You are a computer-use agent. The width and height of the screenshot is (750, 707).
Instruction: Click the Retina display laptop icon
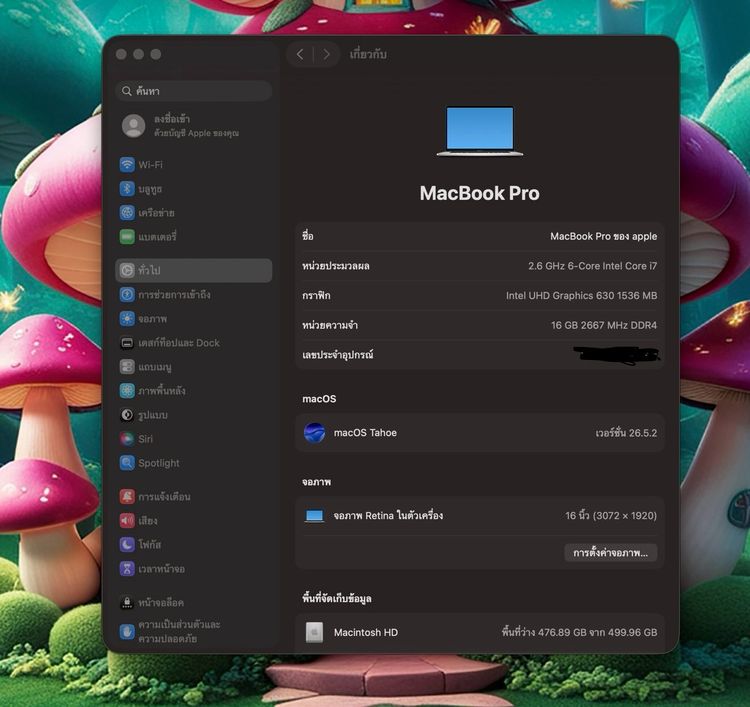(x=314, y=516)
